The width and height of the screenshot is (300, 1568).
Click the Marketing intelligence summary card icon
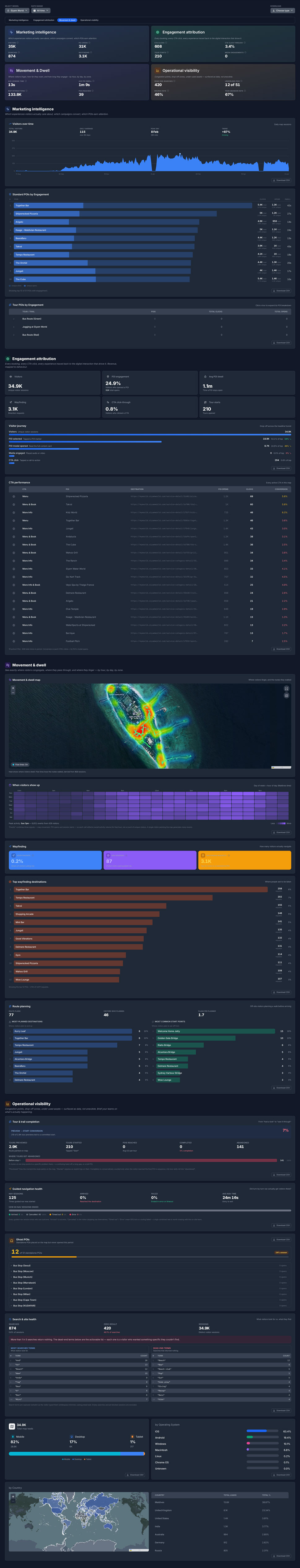tap(11, 32)
